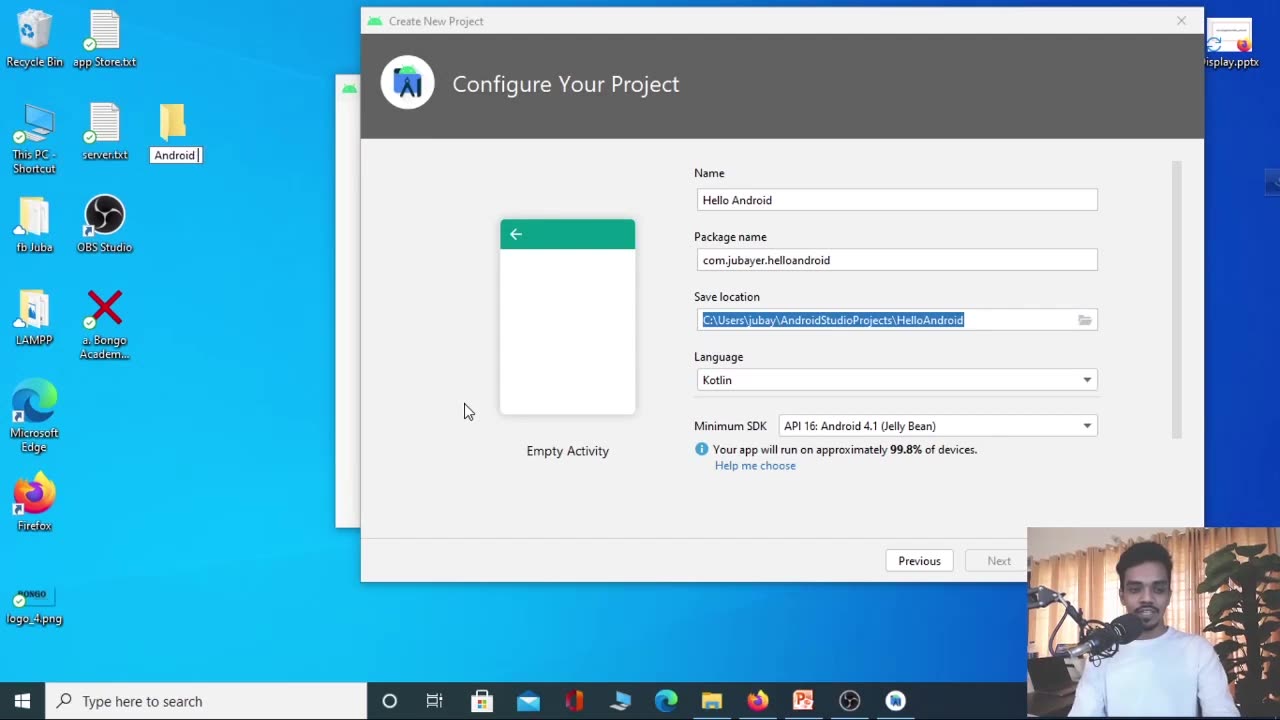Open the Mail app from the taskbar
Viewport: 1280px width, 720px height.
point(528,701)
